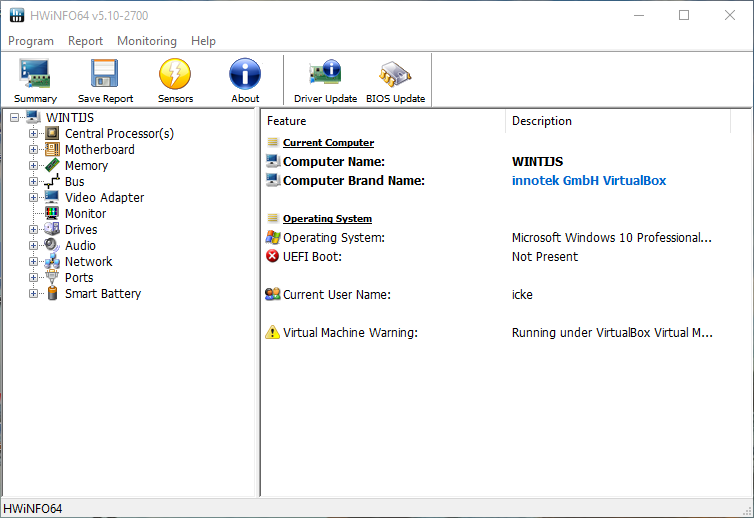Screen dimensions: 754x518
Task: Open the Help menu
Action: (203, 41)
